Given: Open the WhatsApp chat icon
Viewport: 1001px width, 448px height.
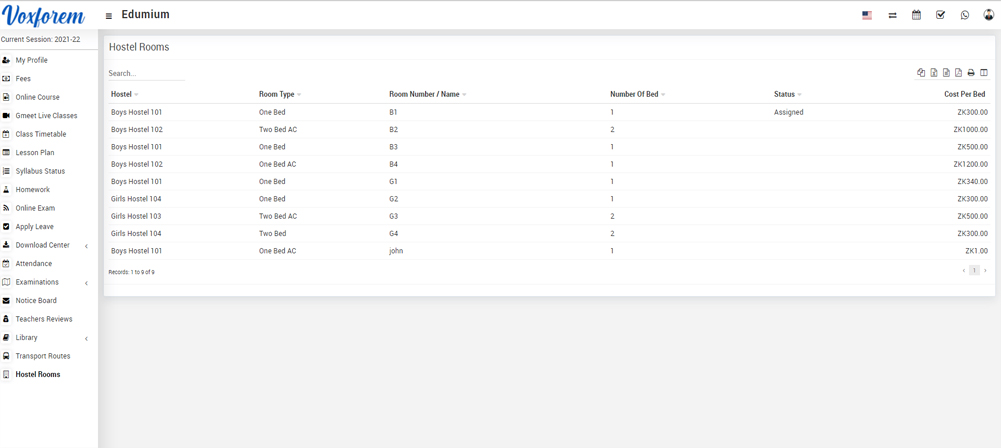Looking at the screenshot, I should [965, 15].
